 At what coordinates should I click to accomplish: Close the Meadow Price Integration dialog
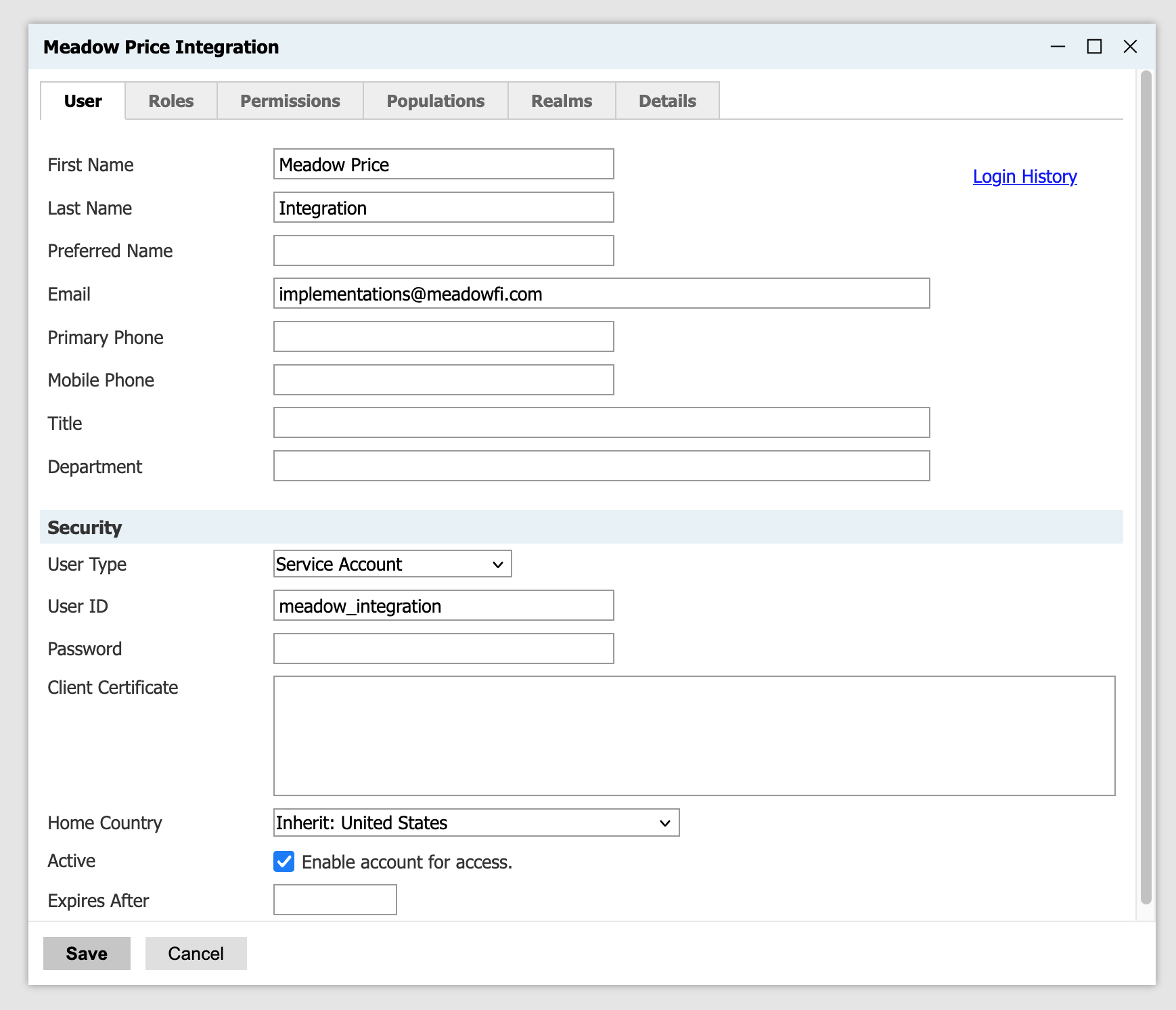(1130, 47)
